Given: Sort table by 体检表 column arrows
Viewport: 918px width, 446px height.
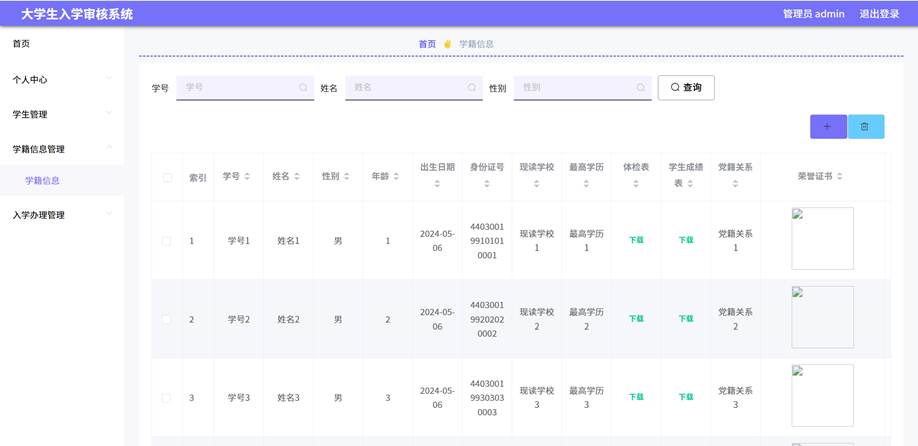Looking at the screenshot, I should pyautogui.click(x=636, y=184).
